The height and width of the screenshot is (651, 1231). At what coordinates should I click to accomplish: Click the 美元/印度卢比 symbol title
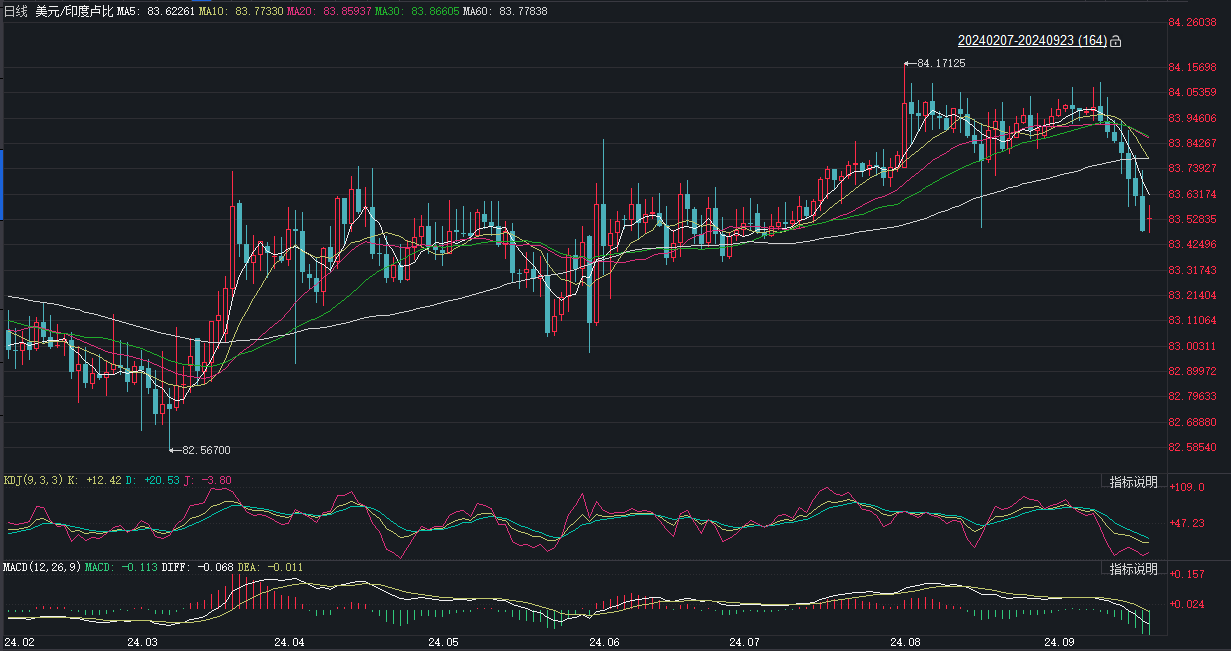click(x=74, y=11)
